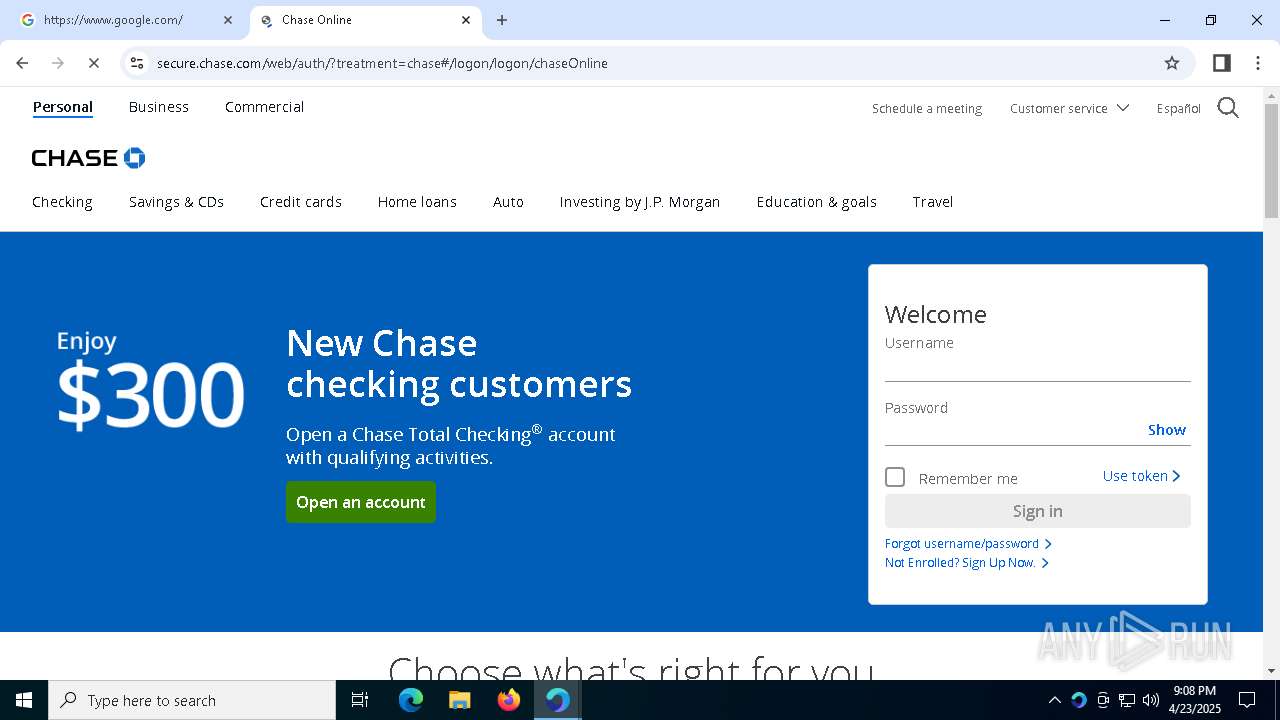Screen dimensions: 1280x720
Task: Open the Checking menu
Action: (62, 202)
